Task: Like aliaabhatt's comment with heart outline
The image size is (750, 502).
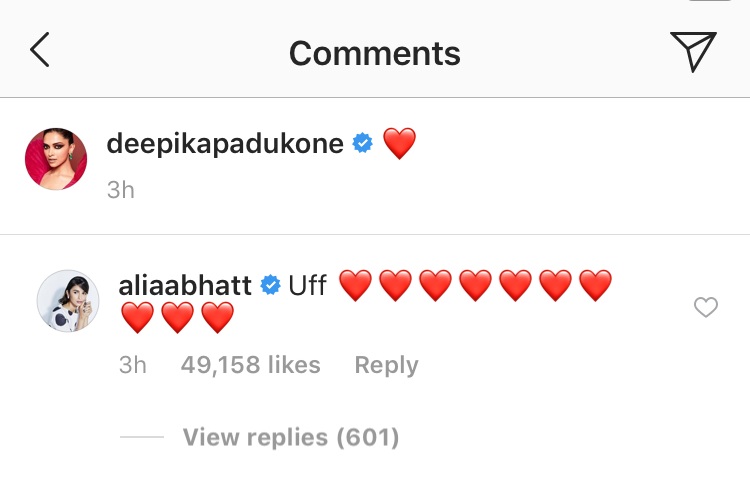Action: pyautogui.click(x=706, y=308)
